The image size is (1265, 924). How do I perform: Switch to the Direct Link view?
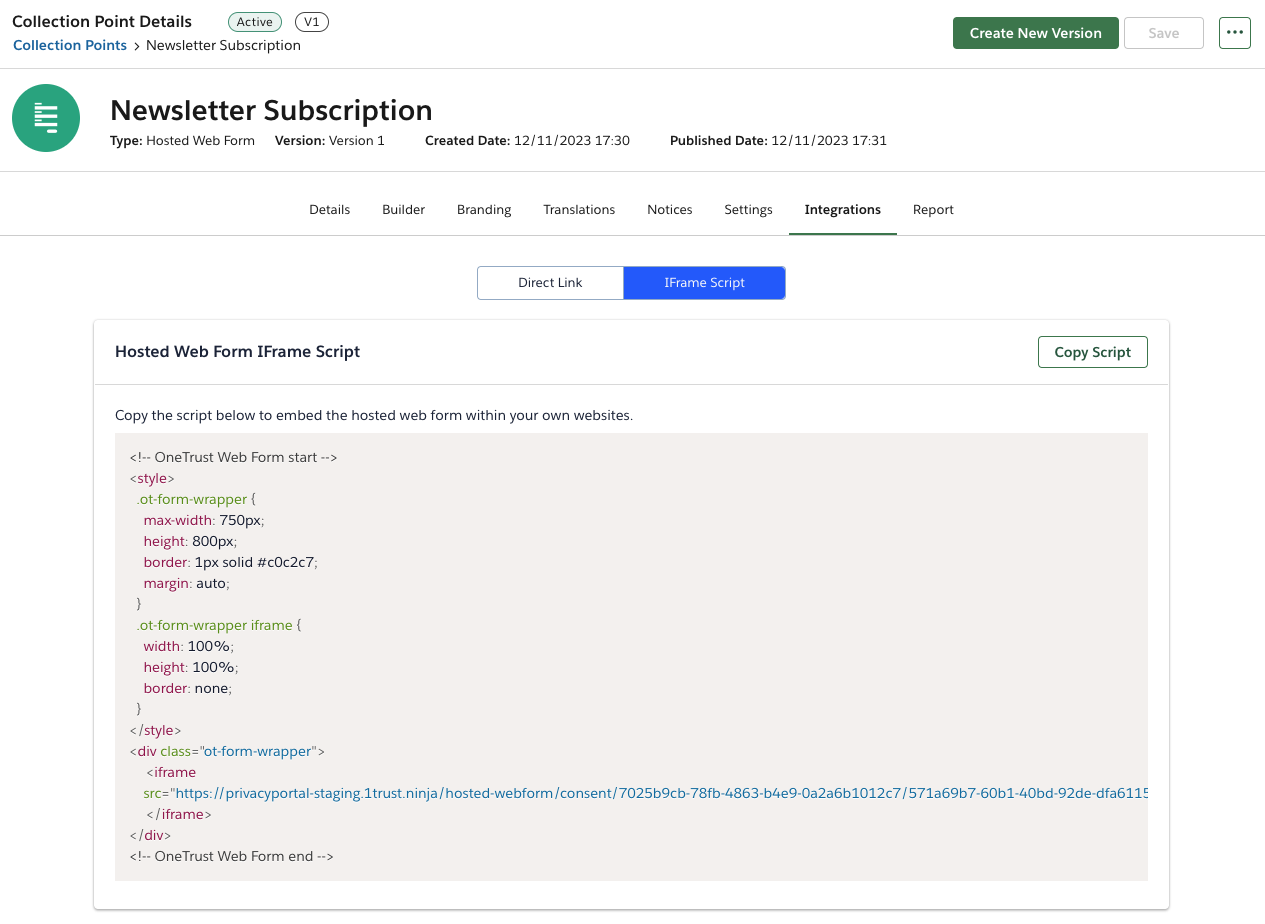point(550,282)
